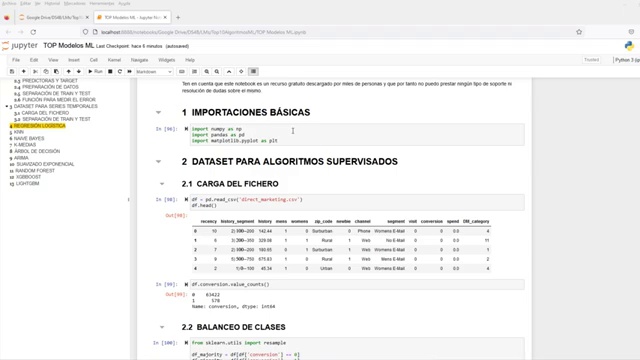Click inside the import numpy code cell
Viewport: 640px width, 360px height.
[357, 135]
